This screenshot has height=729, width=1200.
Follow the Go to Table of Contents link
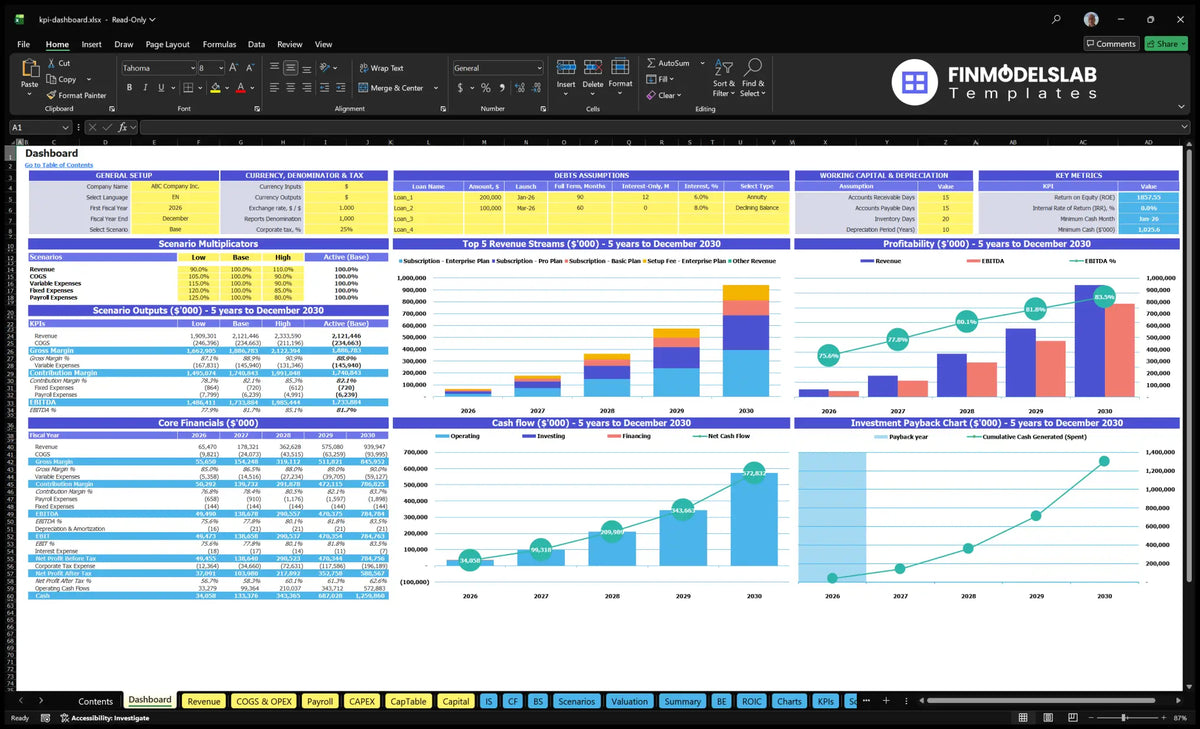pos(59,165)
